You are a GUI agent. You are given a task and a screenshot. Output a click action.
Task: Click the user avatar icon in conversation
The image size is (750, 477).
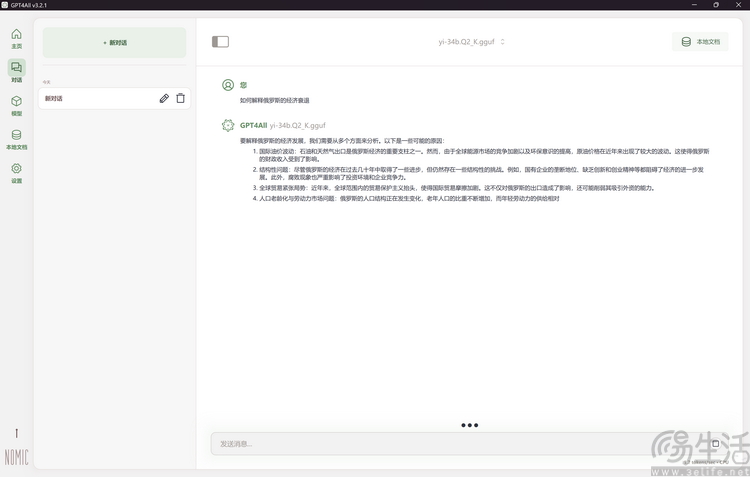[x=228, y=85]
